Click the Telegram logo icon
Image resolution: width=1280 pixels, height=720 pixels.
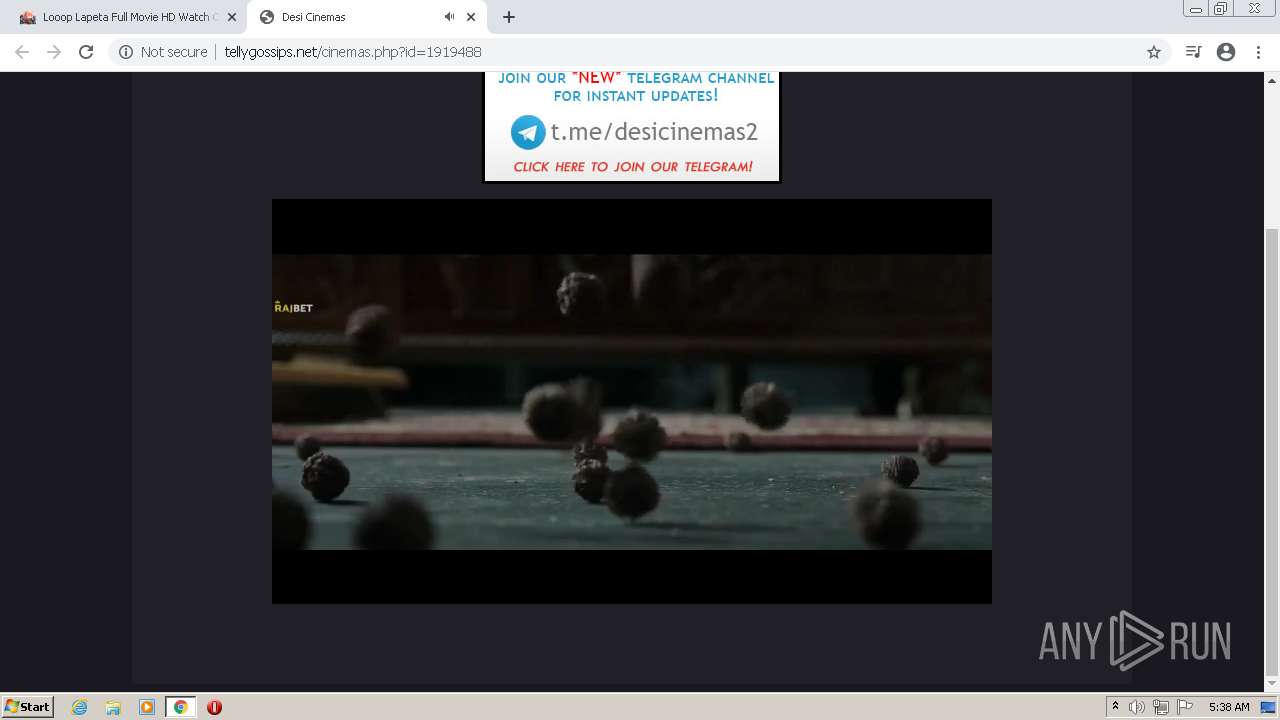[528, 132]
